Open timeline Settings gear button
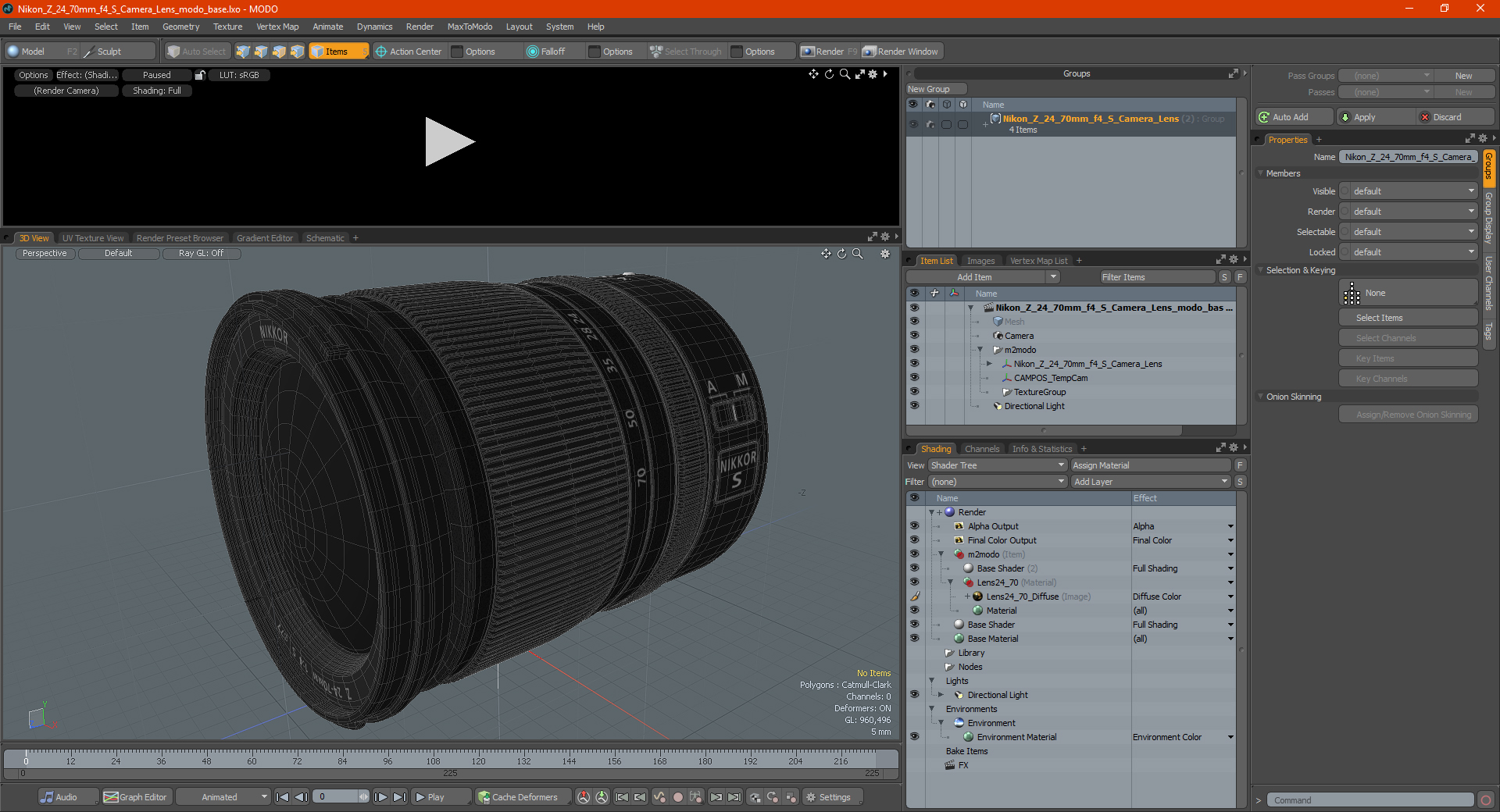 (833, 797)
